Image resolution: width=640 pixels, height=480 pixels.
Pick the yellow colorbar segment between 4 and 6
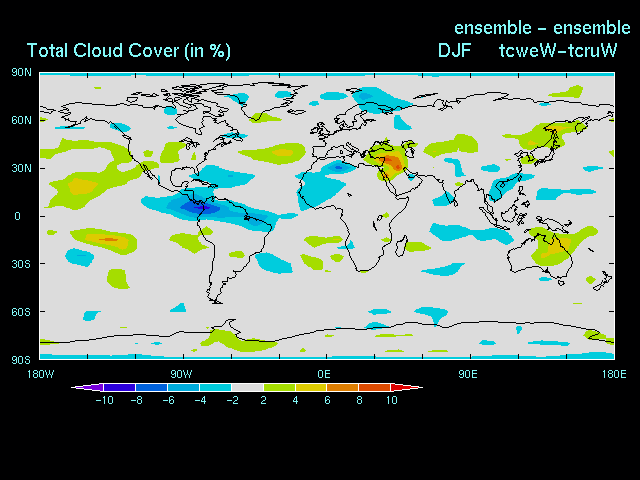point(311,387)
